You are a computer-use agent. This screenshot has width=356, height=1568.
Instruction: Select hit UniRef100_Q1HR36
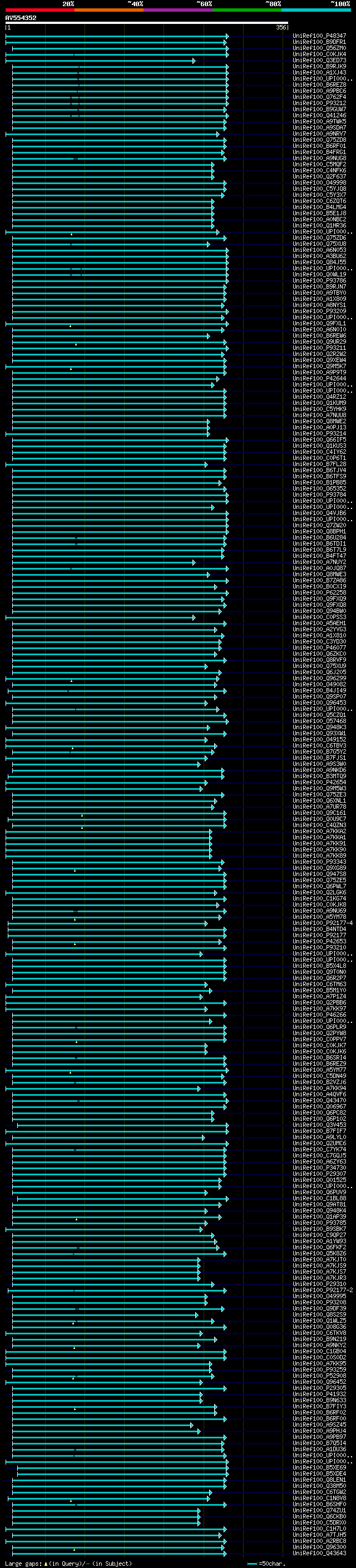click(x=319, y=225)
